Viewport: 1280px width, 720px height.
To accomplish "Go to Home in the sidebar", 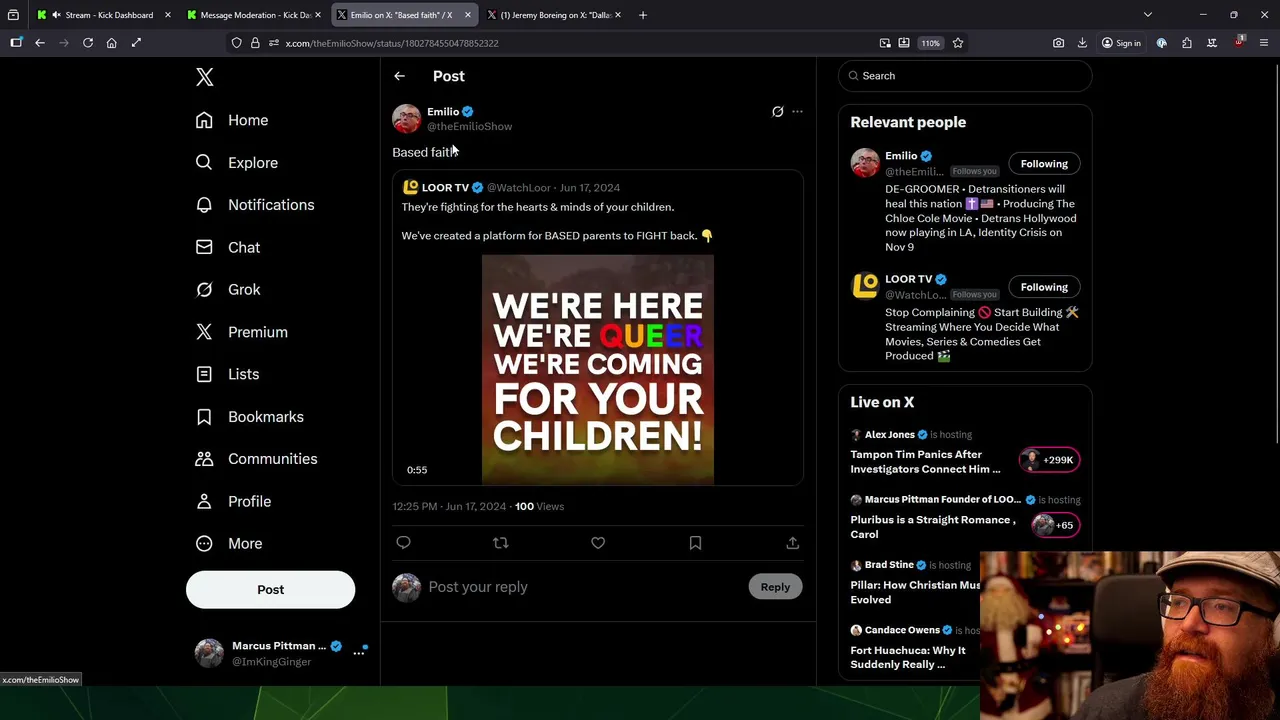I will [232, 120].
